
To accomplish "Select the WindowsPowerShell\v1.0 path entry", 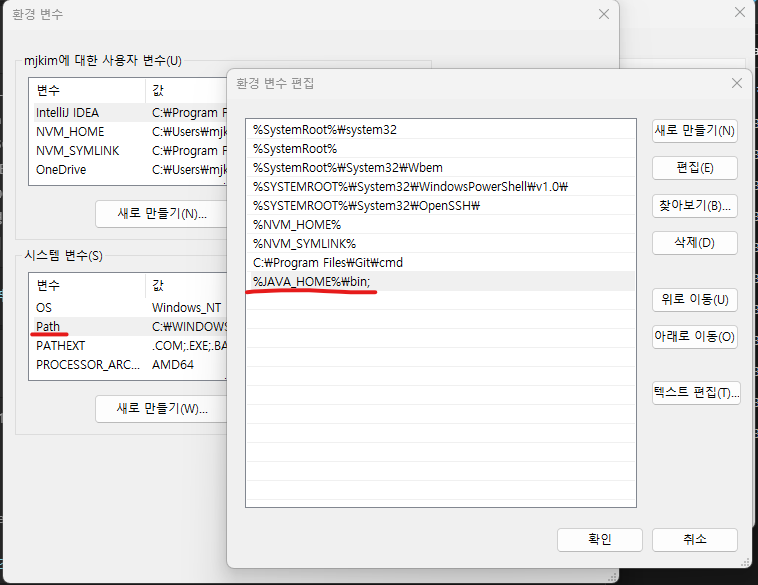I will [x=441, y=187].
